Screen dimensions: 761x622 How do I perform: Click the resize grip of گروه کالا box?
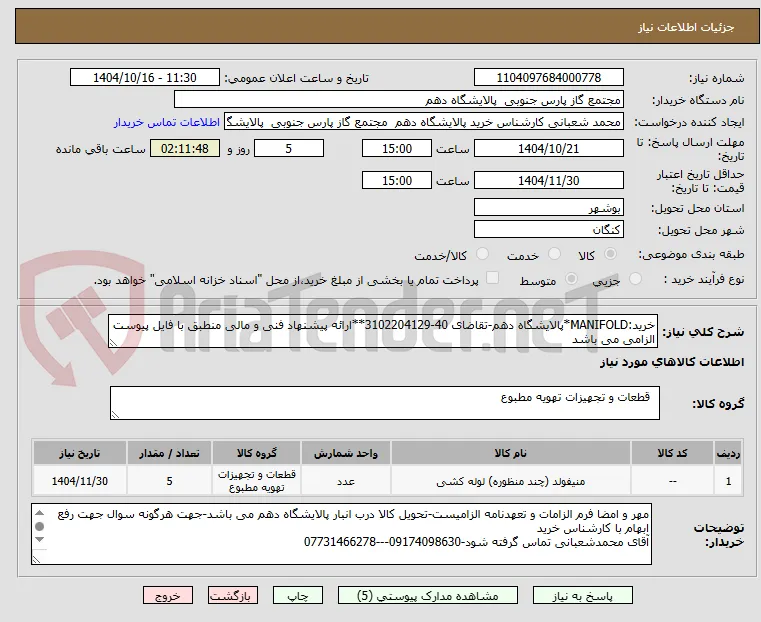coord(115,414)
